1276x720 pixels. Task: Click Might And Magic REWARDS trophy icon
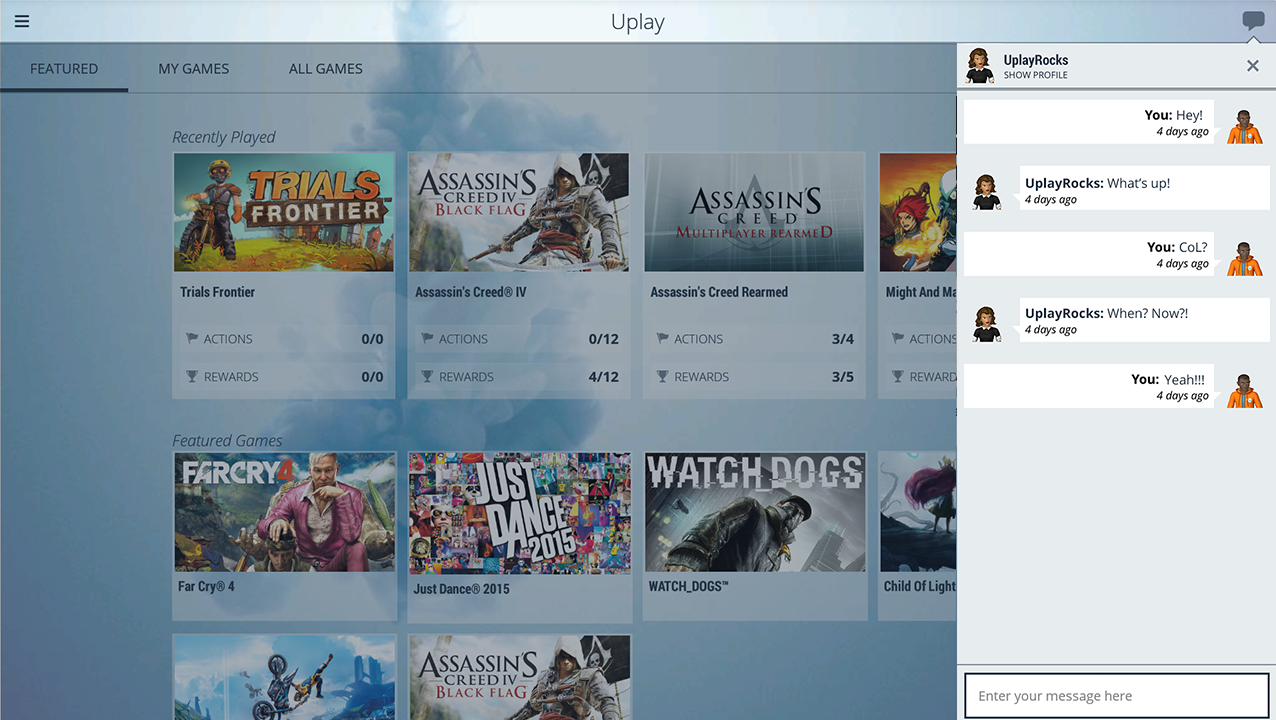[897, 377]
